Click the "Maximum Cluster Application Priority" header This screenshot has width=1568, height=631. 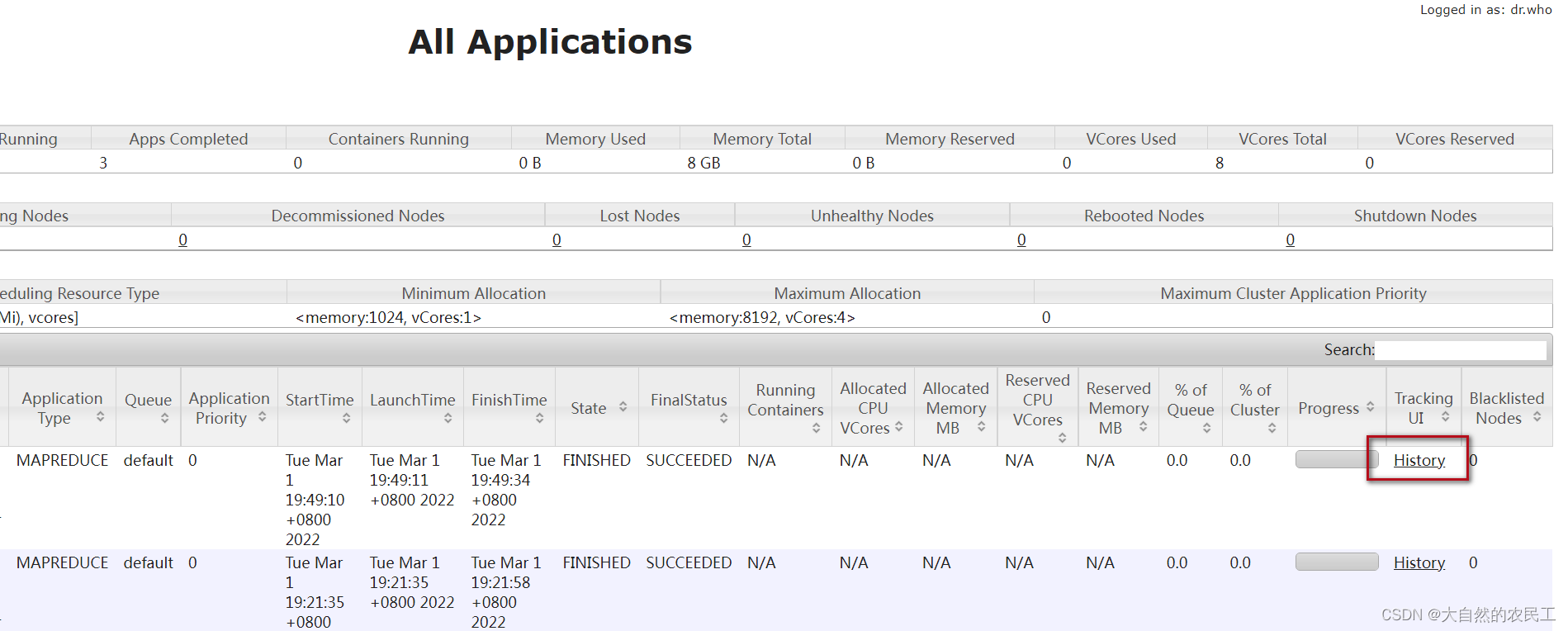(1294, 293)
